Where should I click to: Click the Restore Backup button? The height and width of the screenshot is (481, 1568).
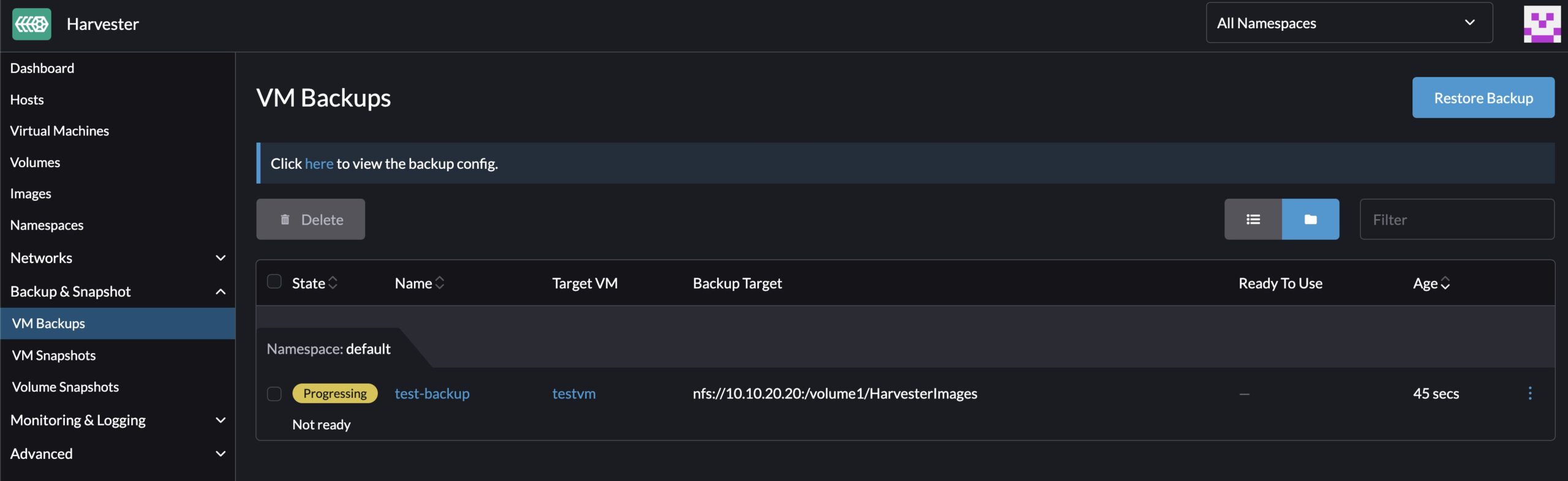pos(1483,97)
